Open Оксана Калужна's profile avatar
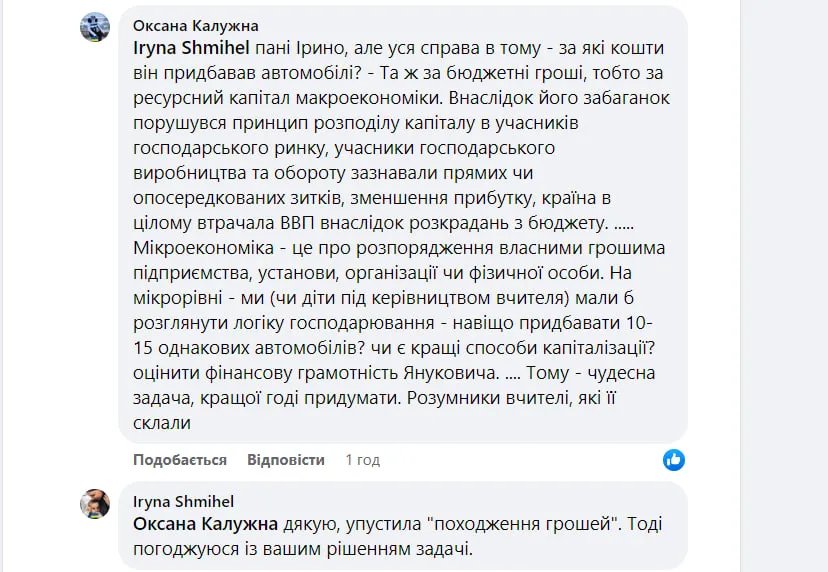Viewport: 828px width, 572px height. click(x=95, y=27)
